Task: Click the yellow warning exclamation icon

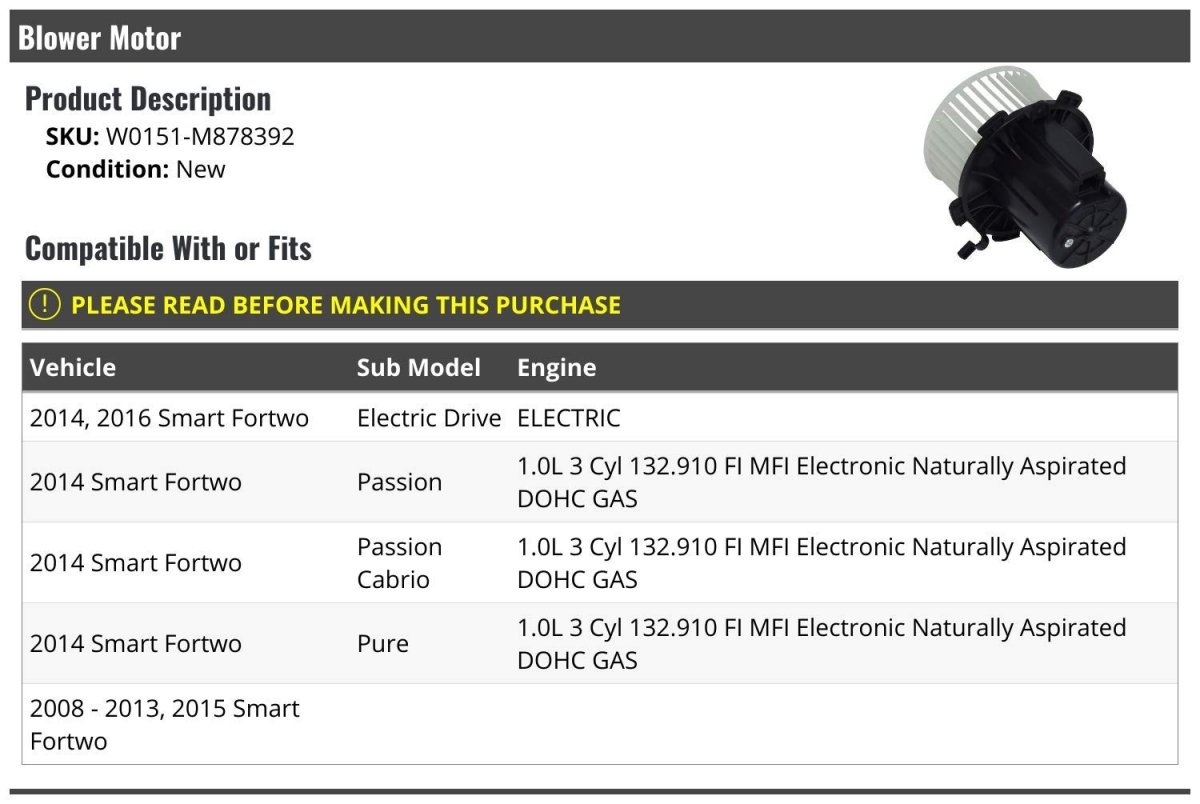Action: click(x=45, y=305)
